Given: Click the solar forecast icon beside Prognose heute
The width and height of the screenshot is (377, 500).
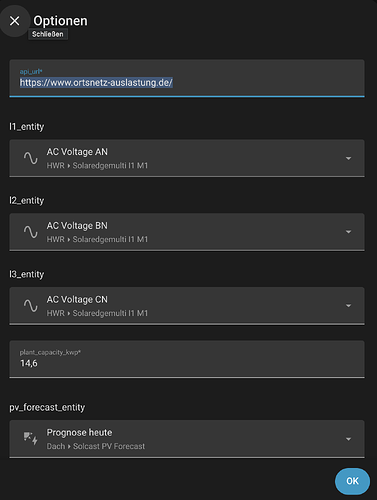Looking at the screenshot, I should click(31, 438).
